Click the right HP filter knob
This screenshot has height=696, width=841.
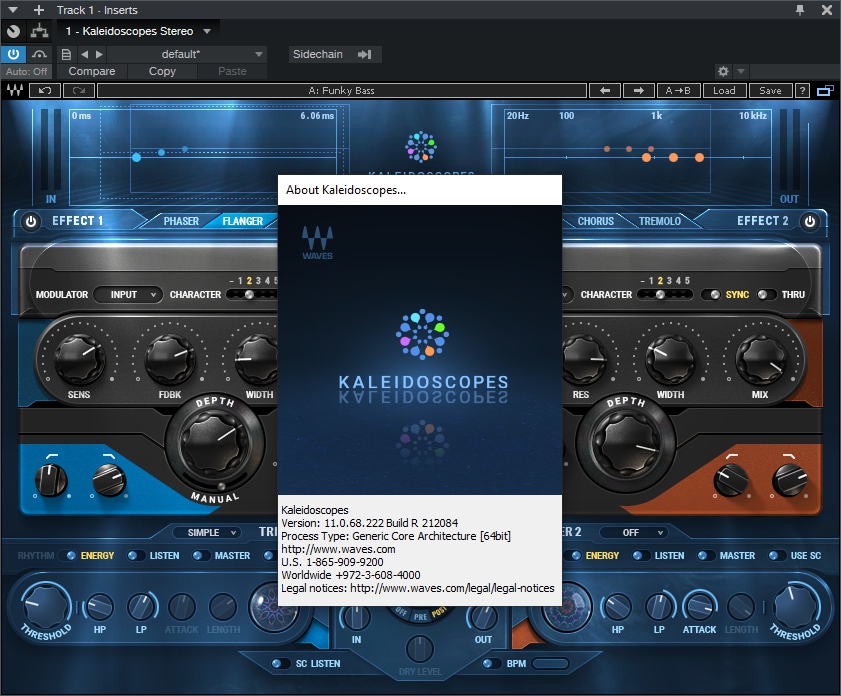(x=618, y=606)
